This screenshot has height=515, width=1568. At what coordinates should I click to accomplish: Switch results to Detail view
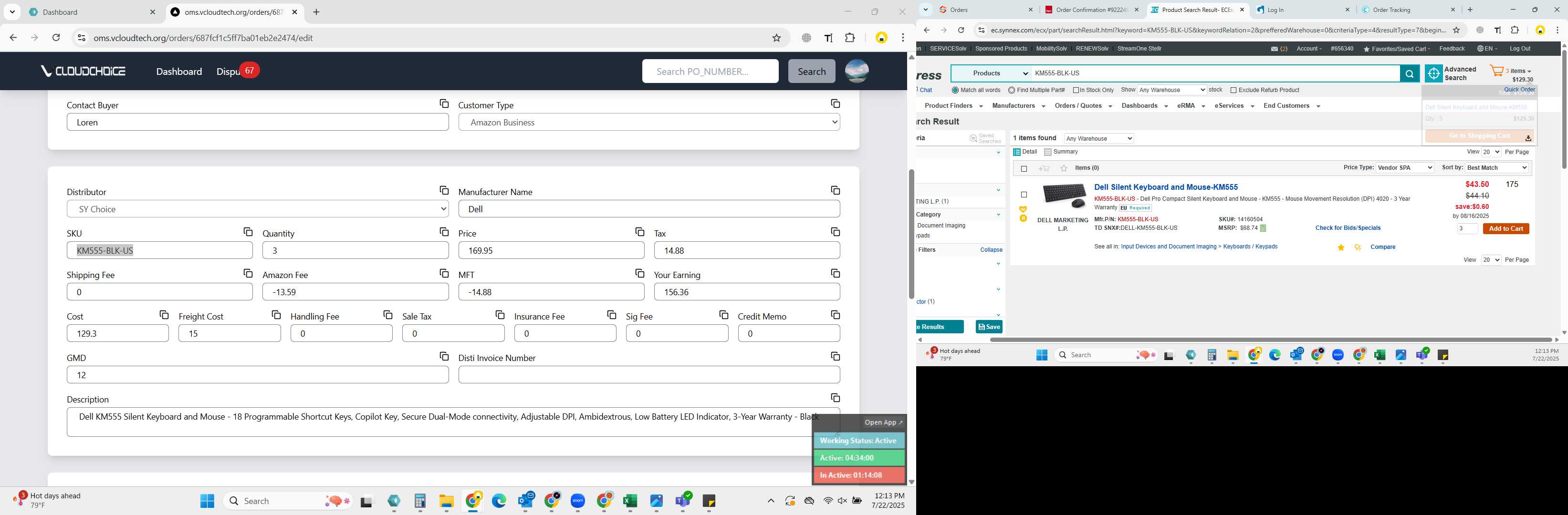[x=1025, y=152]
